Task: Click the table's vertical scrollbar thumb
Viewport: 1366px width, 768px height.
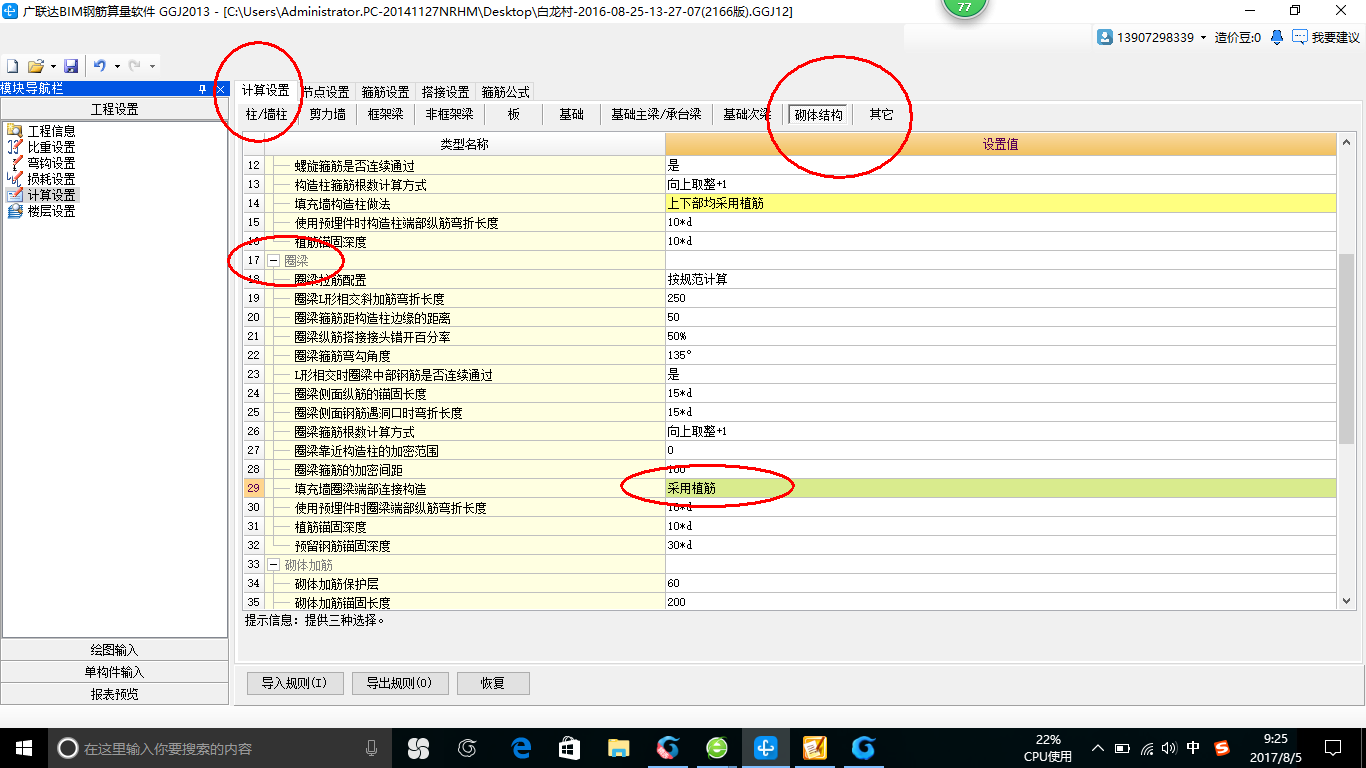Action: tap(1346, 348)
